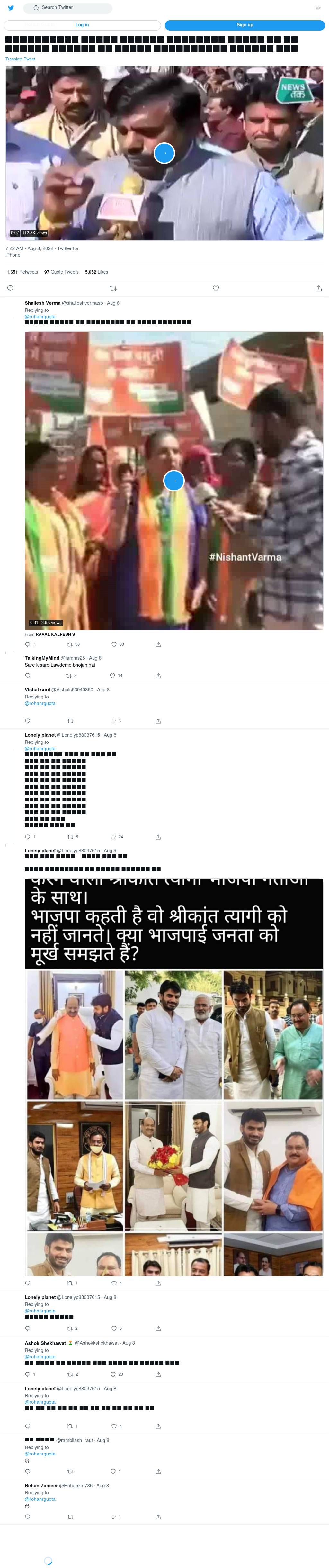Image resolution: width=329 pixels, height=1568 pixels.
Task: Retweet TalkingMyMind's reply
Action: click(x=70, y=676)
